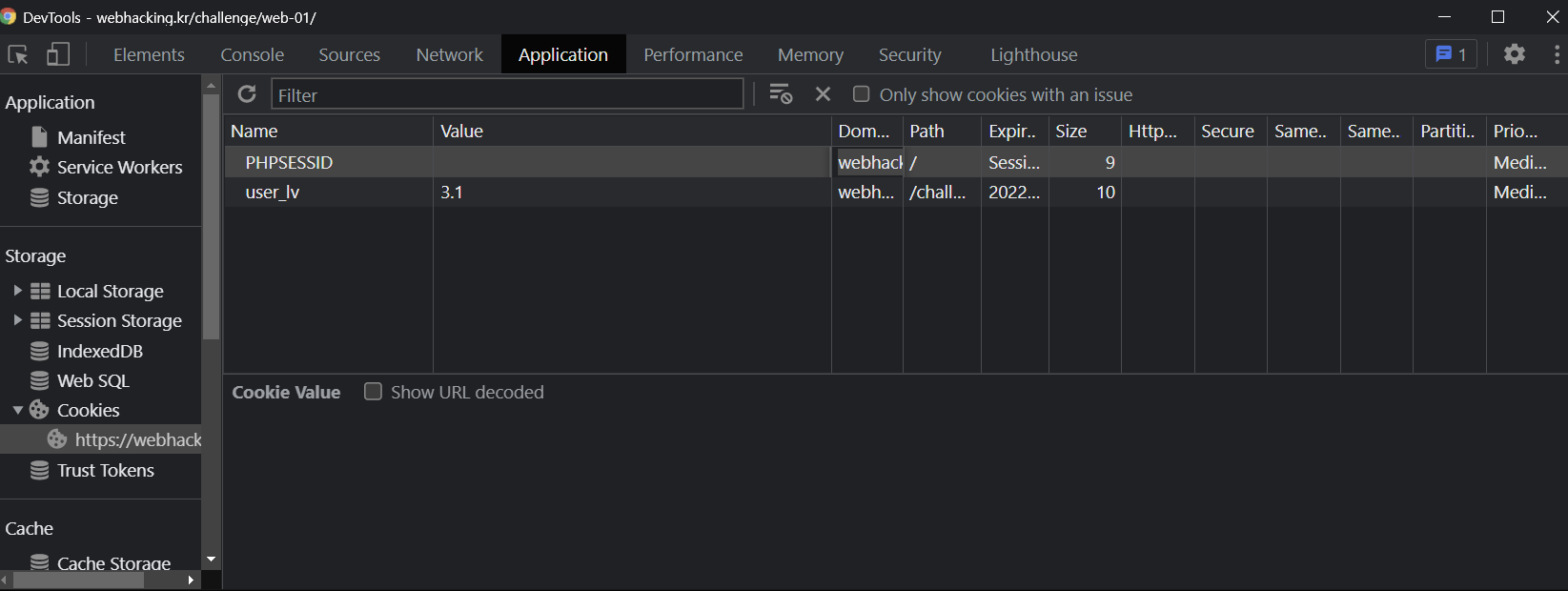Viewport: 1568px width, 591px height.
Task: Click the PHPSESSID Sessi... expiry cell
Action: tap(1015, 162)
